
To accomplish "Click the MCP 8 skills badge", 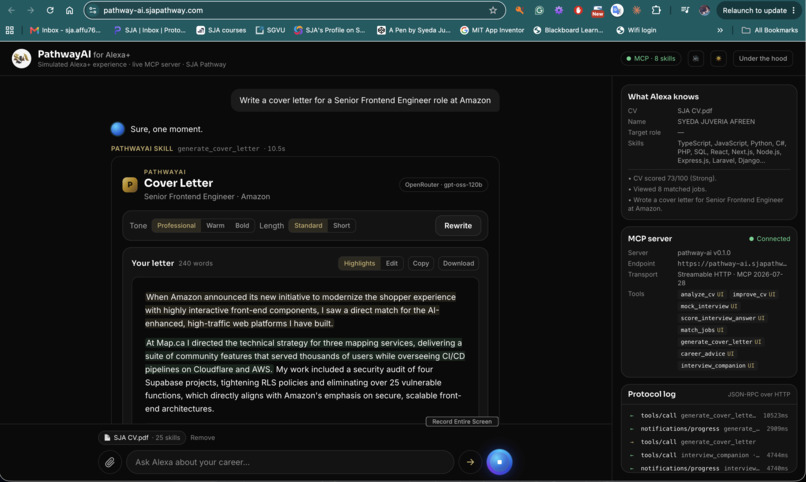I will [x=651, y=59].
